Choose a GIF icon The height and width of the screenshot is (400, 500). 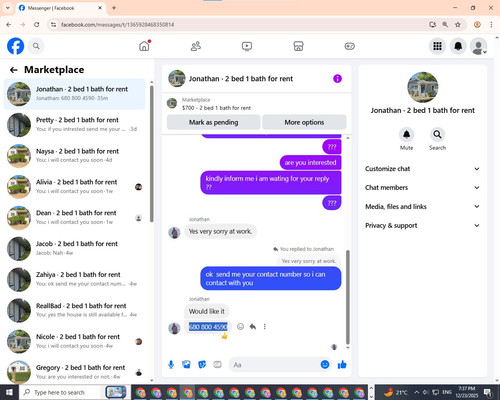(x=217, y=365)
